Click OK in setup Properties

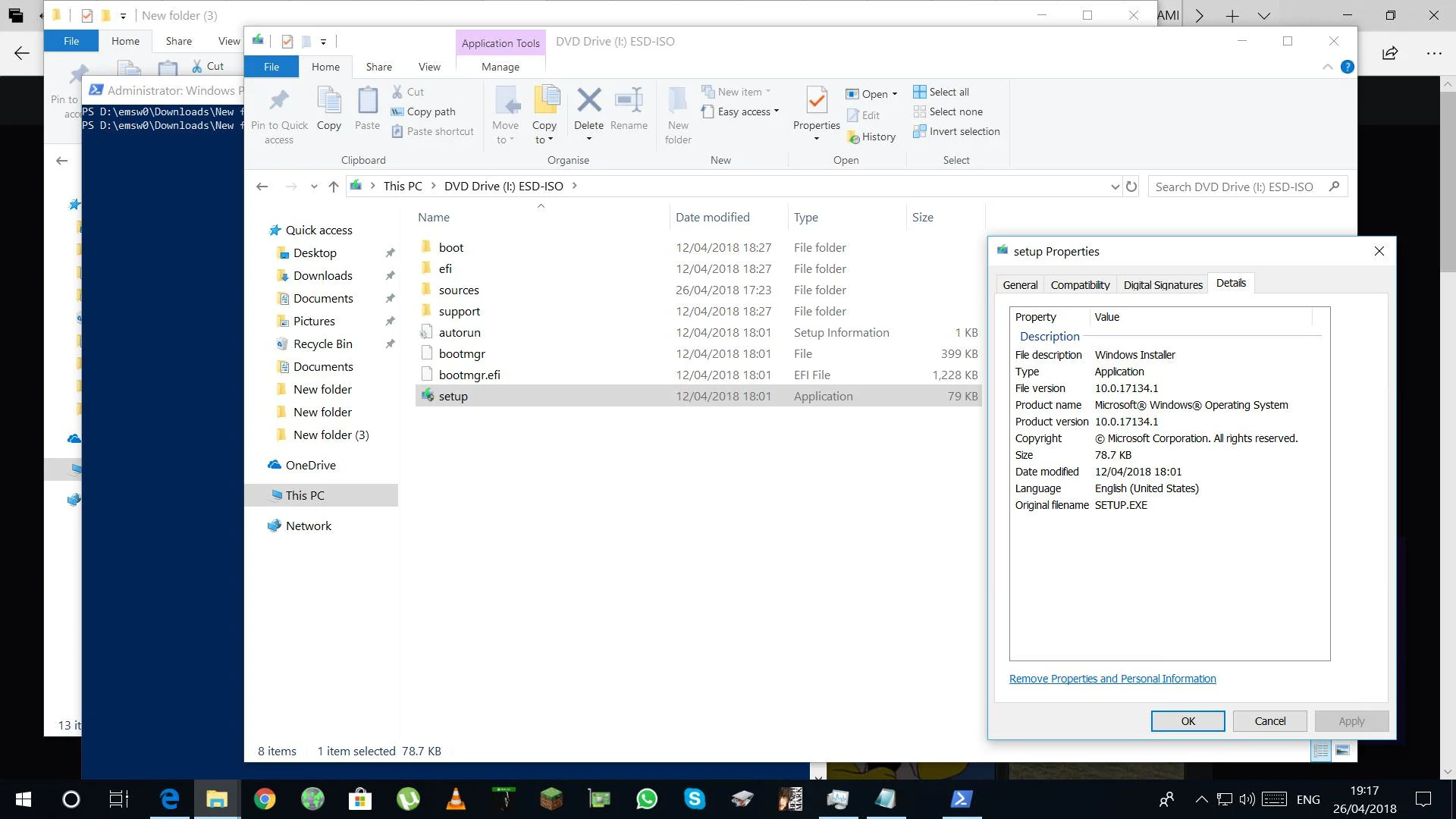tap(1188, 721)
